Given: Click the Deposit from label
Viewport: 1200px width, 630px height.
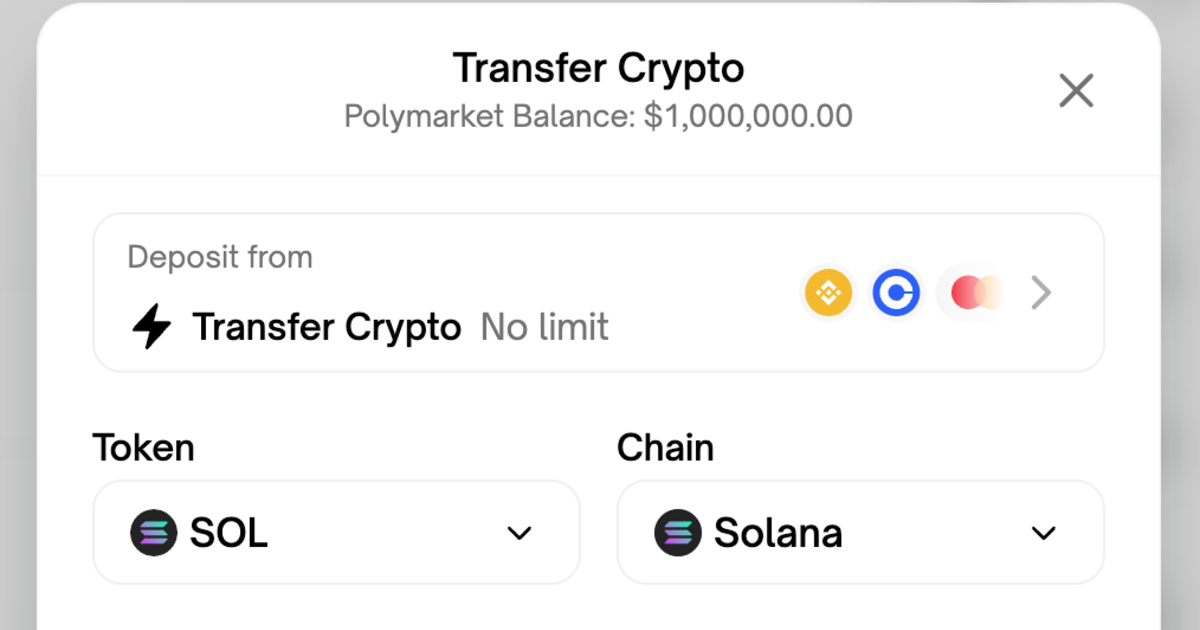Looking at the screenshot, I should coord(220,257).
